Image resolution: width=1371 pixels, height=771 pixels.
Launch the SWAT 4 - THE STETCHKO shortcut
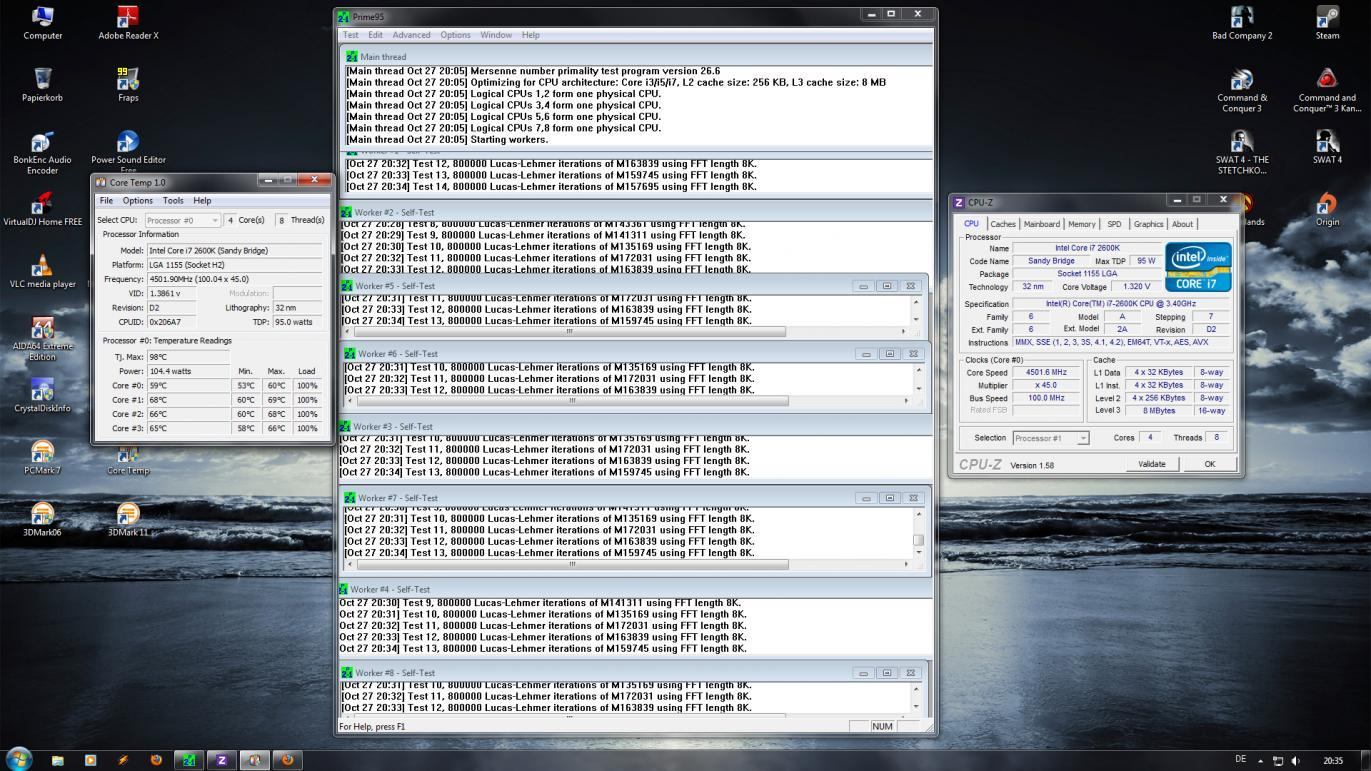coord(1242,152)
